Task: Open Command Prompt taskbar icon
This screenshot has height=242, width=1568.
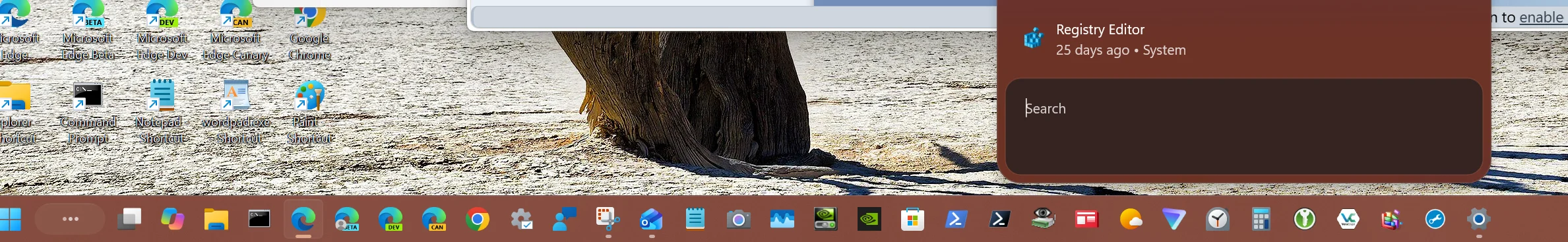Action: 259,219
